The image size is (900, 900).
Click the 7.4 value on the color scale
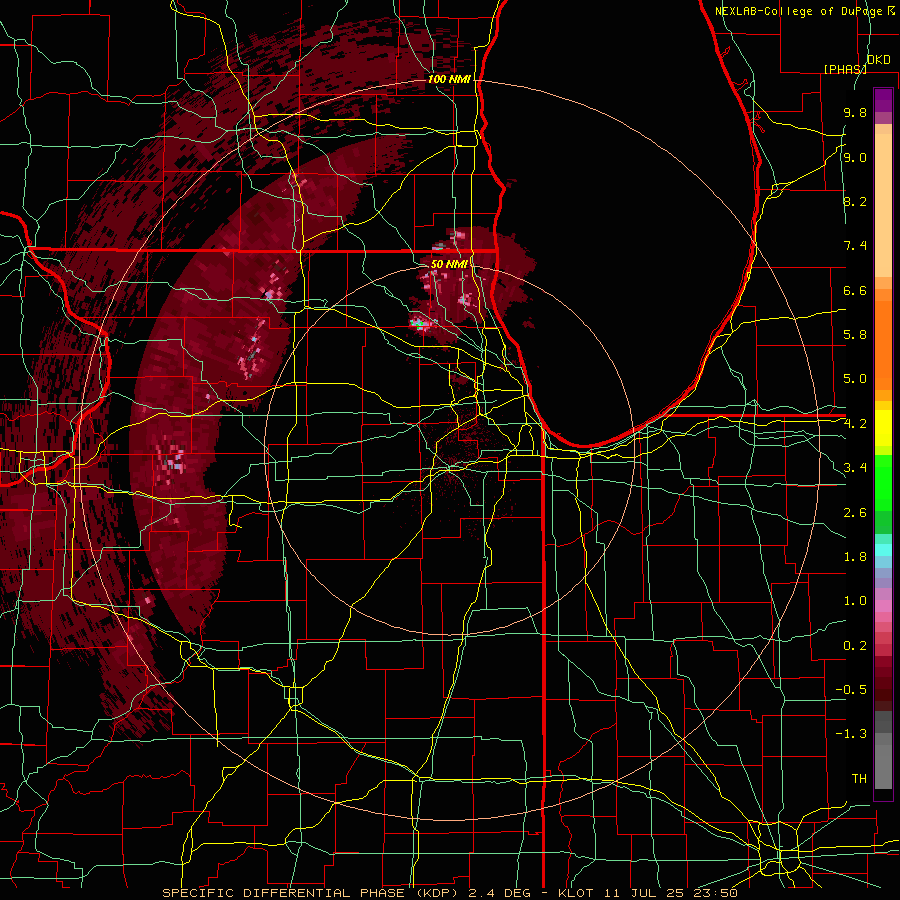tap(855, 246)
